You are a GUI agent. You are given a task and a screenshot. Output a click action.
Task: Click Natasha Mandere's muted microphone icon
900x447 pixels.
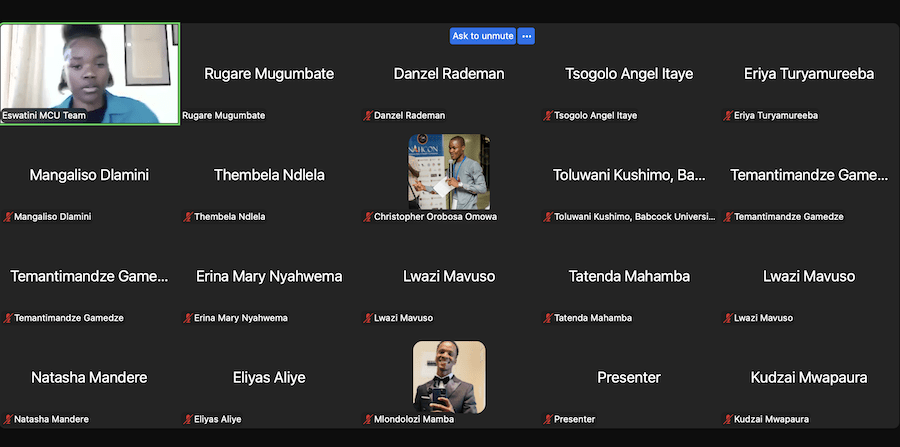[x=8, y=419]
